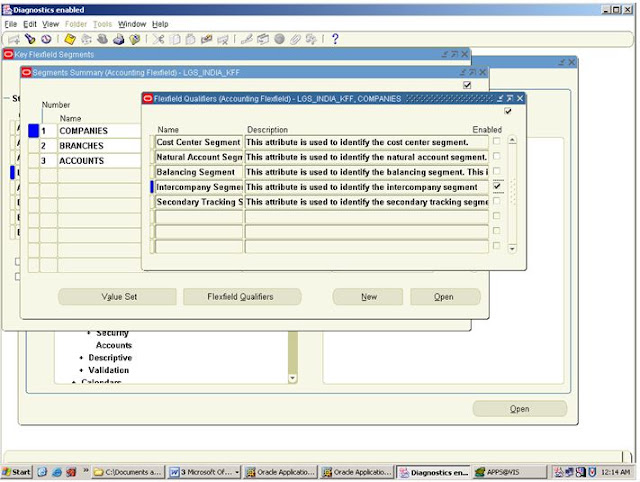The width and height of the screenshot is (640, 482).
Task: Save changes with the yellow Save icon
Action: point(70,39)
